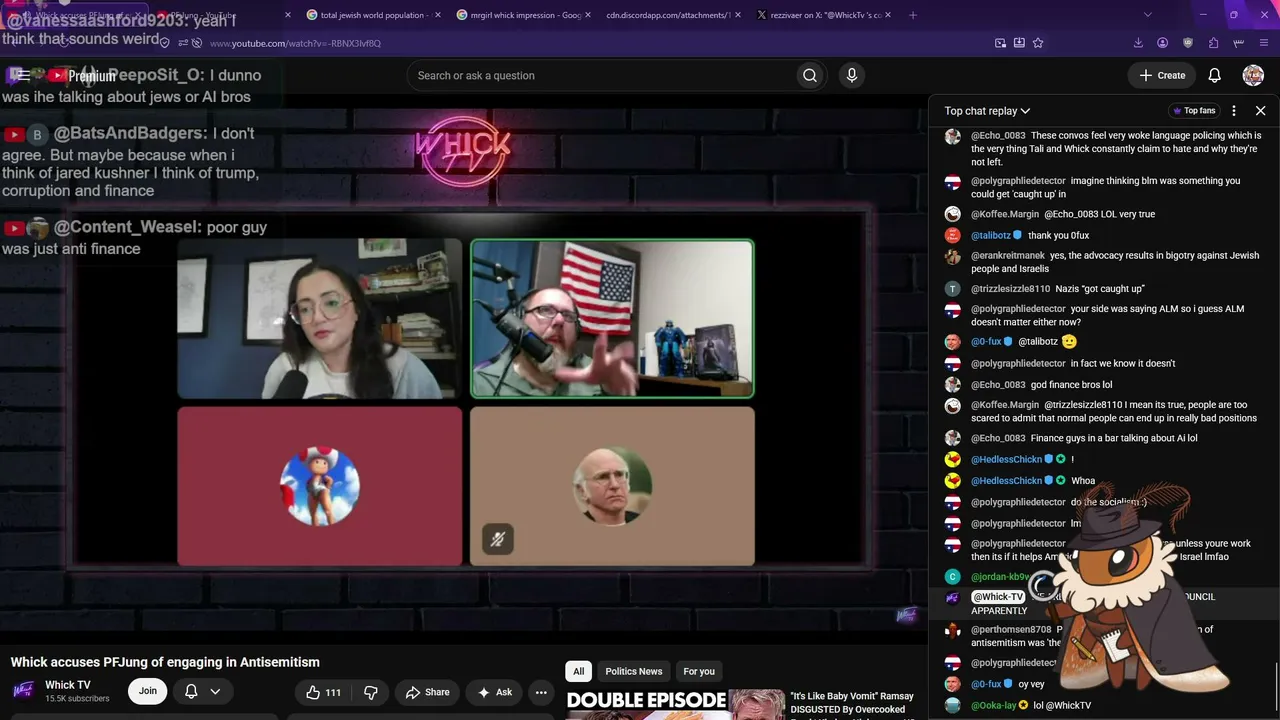Screen dimensions: 1280x720
Task: Open the browser tab list dropdown
Action: (1147, 15)
